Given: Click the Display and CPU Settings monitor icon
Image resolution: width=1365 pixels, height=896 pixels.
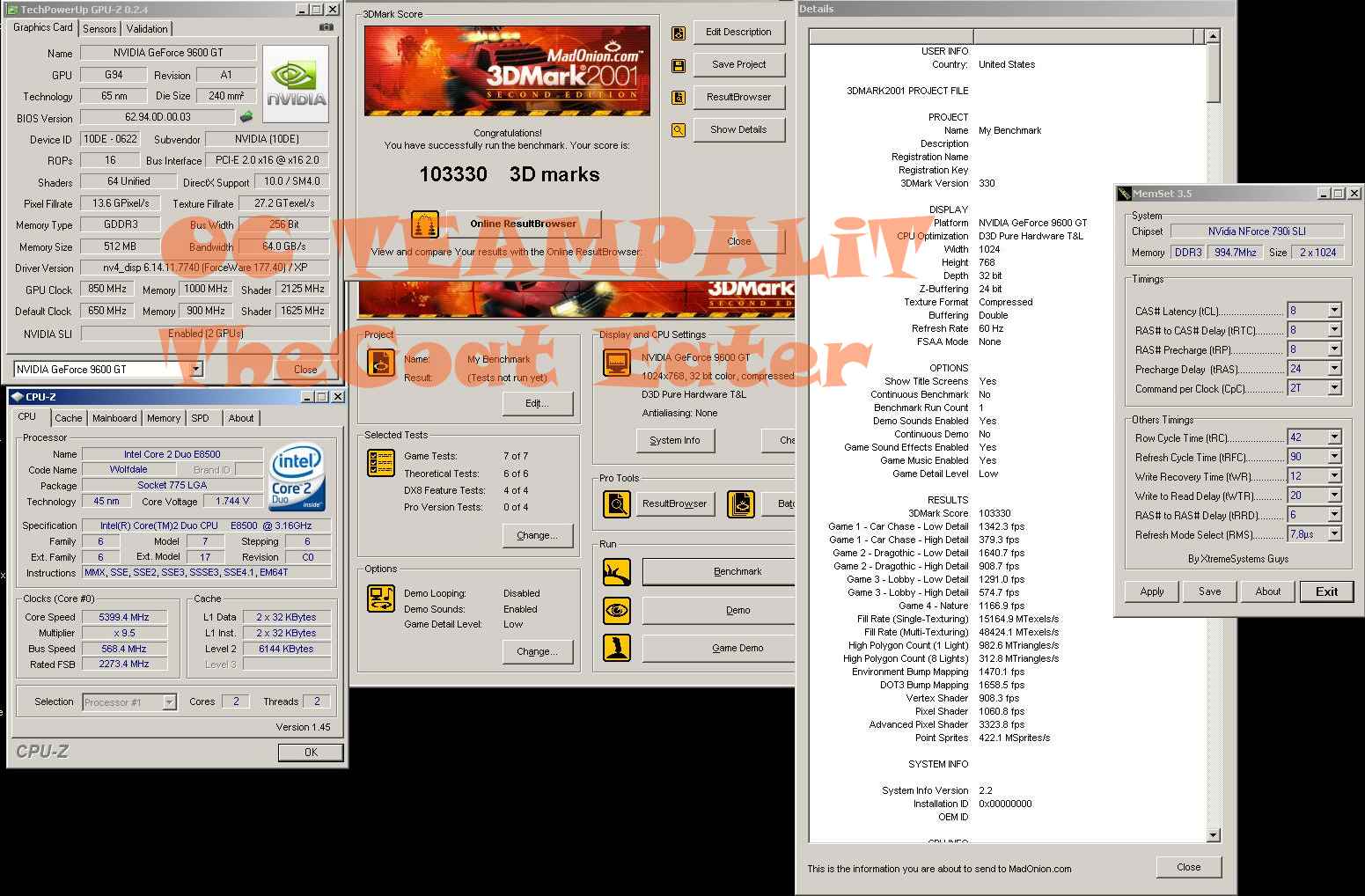Looking at the screenshot, I should pyautogui.click(x=616, y=362).
